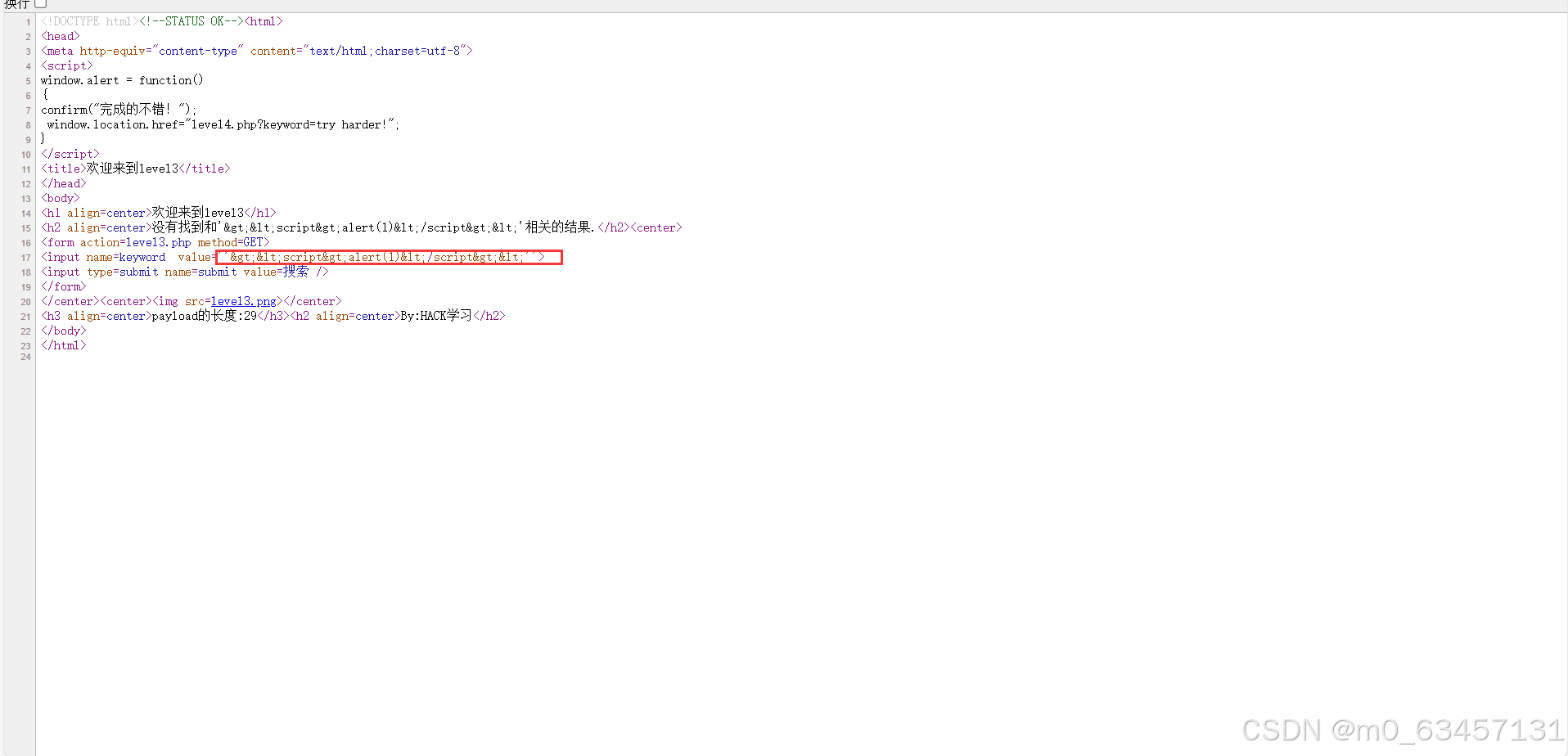Click line number 8 in the gutter
The height and width of the screenshot is (756, 1568).
pyautogui.click(x=28, y=125)
